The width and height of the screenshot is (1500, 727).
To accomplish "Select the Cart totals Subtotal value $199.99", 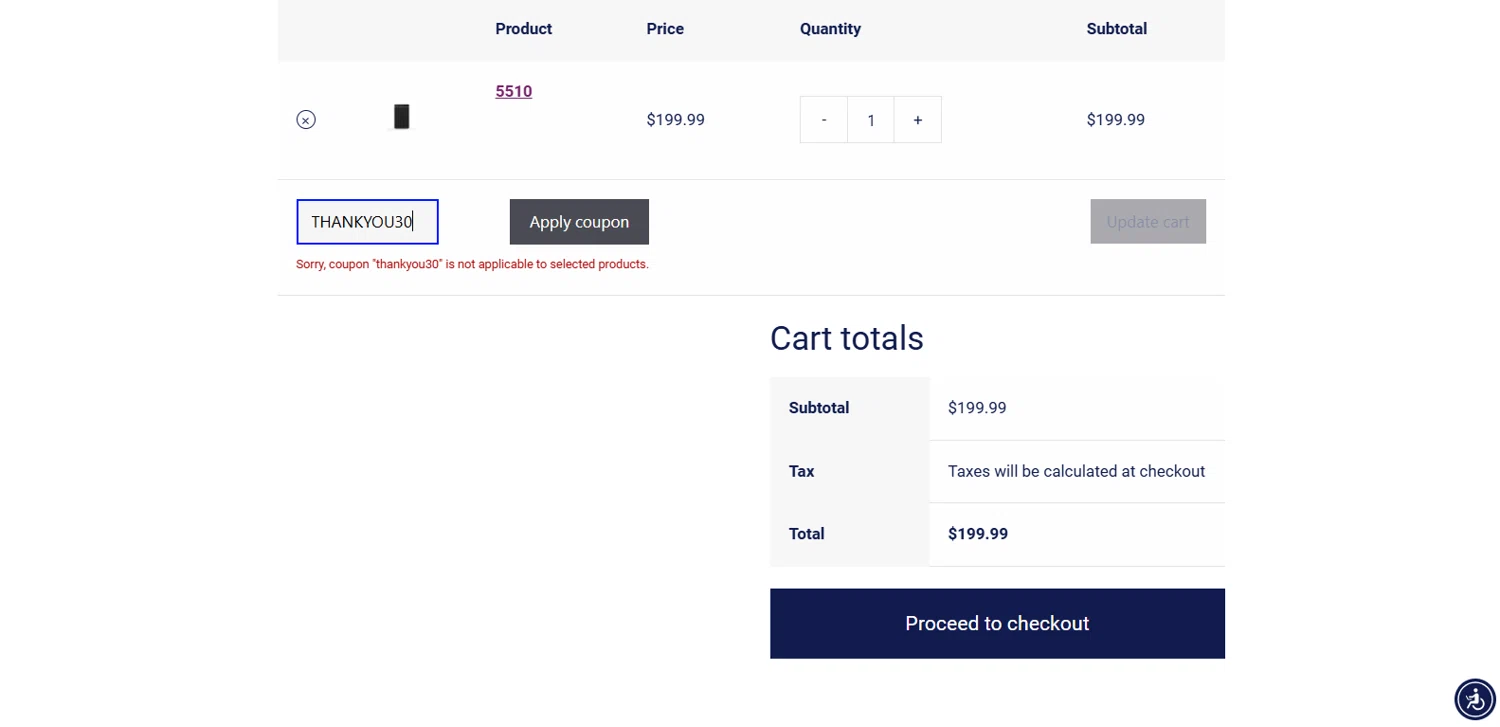I will (977, 408).
